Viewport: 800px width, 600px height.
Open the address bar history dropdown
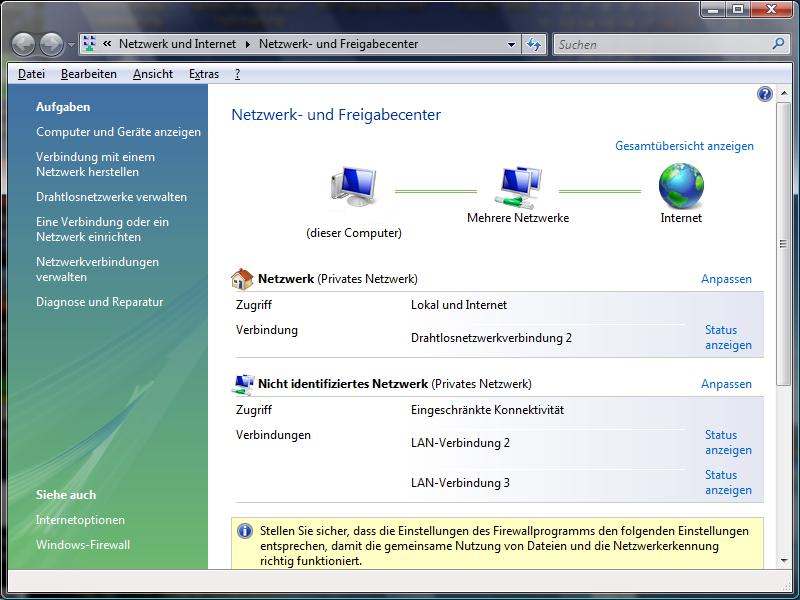(511, 44)
